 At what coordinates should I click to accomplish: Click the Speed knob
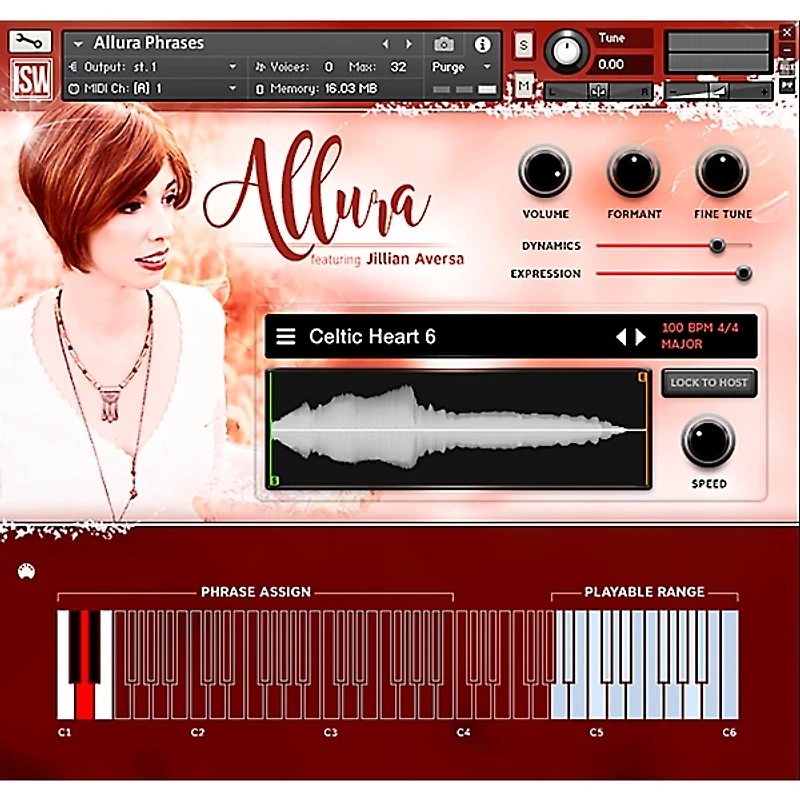(708, 442)
